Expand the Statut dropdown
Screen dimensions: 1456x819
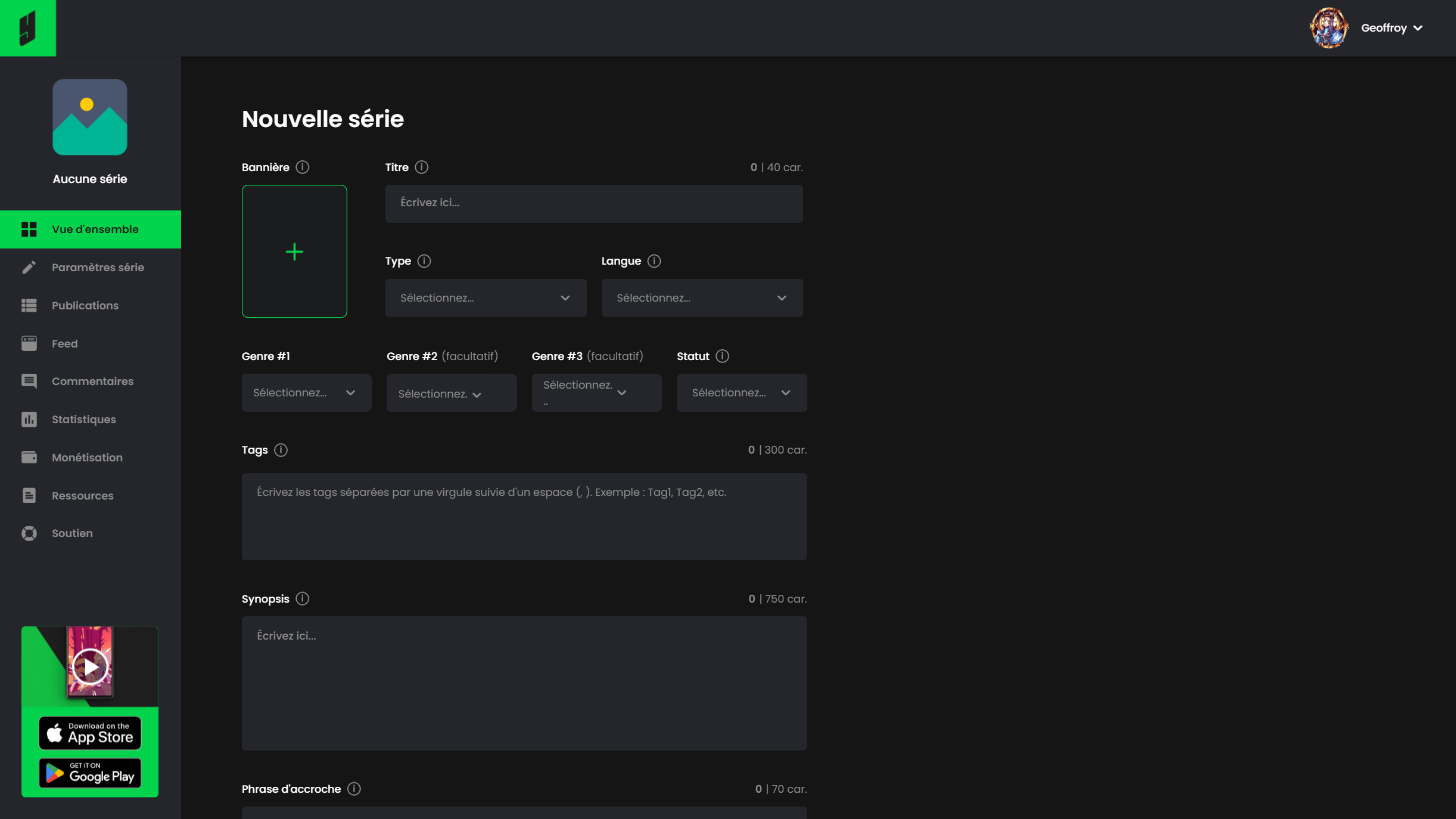(741, 393)
